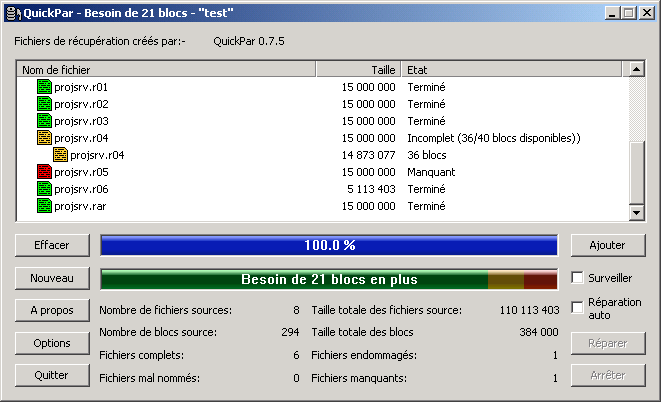The image size is (661, 402).
Task: Click the green icon beside projsrv.rar
Action: coord(44,206)
